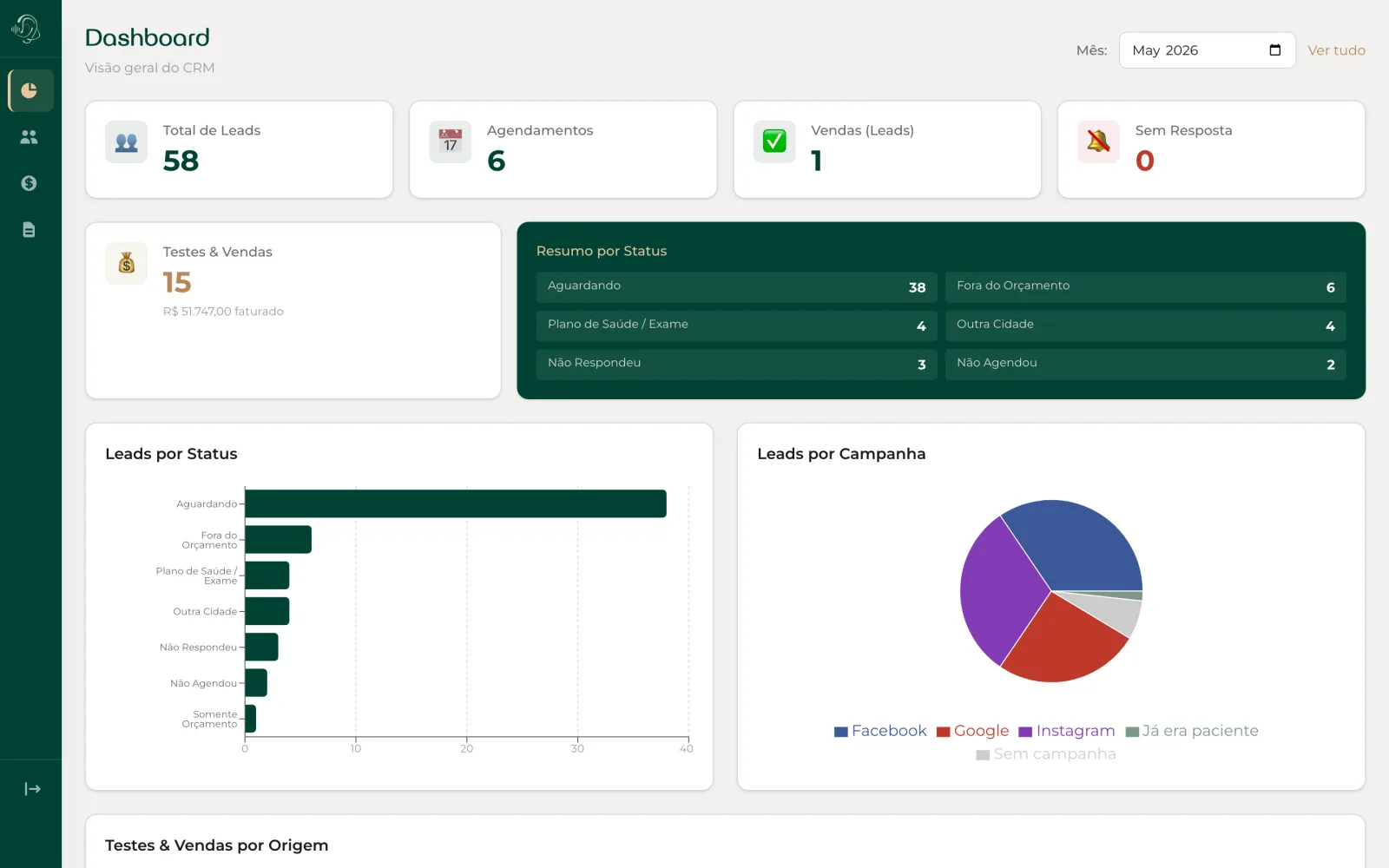Select the Aguardando 38 status row
This screenshot has height=868, width=1389.
tap(736, 287)
